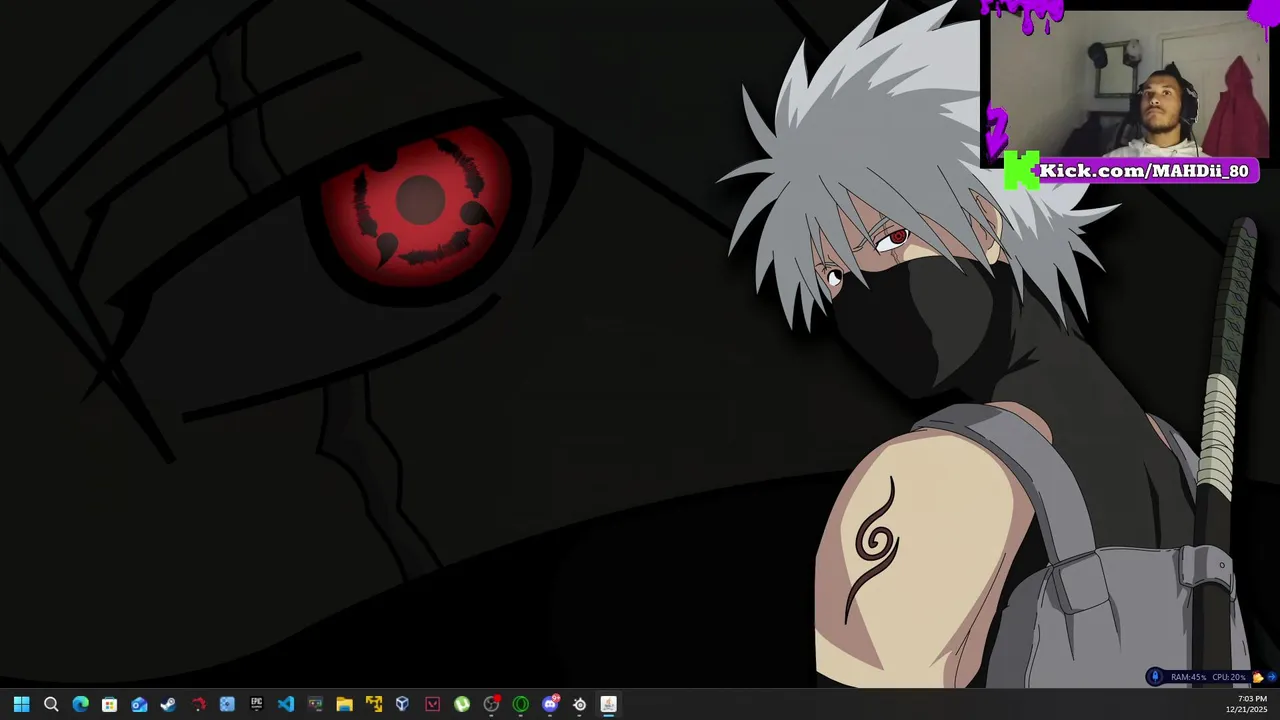Screen dimensions: 1280x720
Task: Click the RAM:45% readout
Action: coord(1188,677)
